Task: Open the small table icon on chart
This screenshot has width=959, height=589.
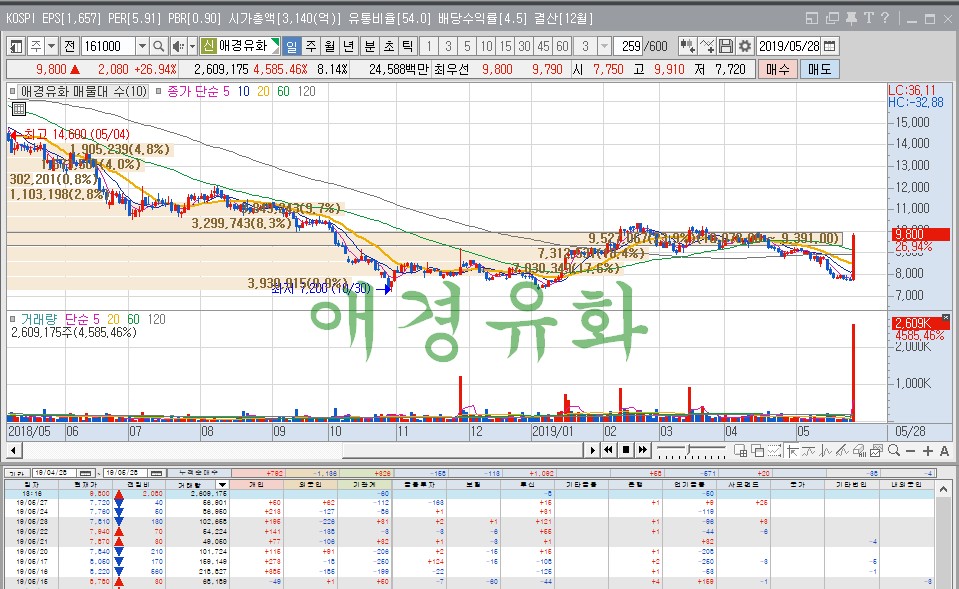Action: (19, 109)
